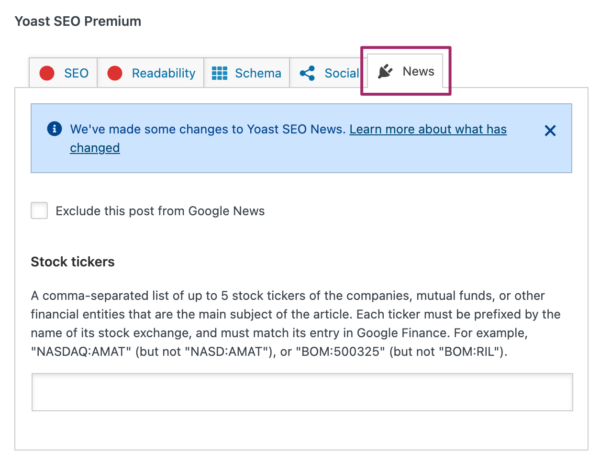The height and width of the screenshot is (462, 600).
Task: Select the News tab label
Action: click(418, 72)
